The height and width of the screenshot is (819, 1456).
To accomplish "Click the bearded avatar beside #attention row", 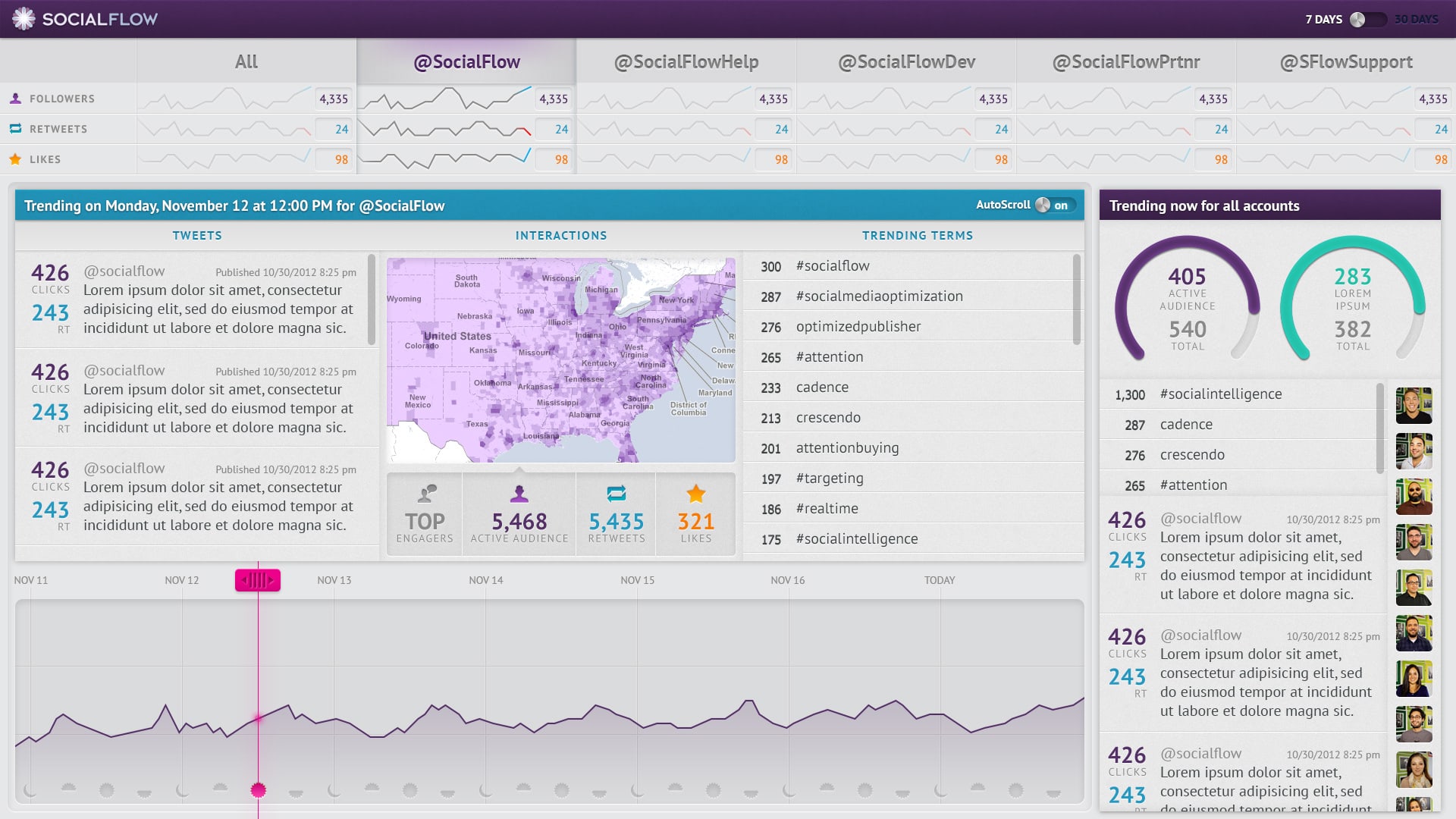I will (x=1414, y=497).
